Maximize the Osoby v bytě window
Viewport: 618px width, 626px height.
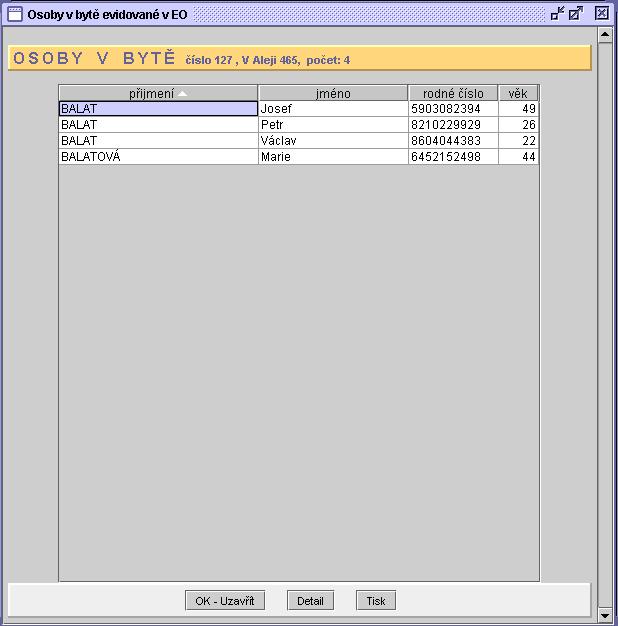click(576, 14)
